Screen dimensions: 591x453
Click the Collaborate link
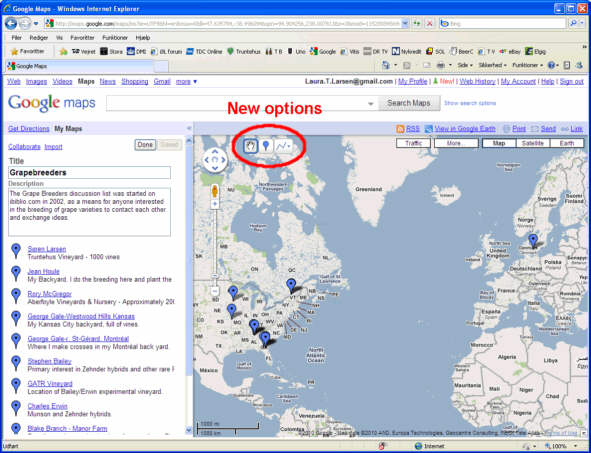pyautogui.click(x=24, y=147)
